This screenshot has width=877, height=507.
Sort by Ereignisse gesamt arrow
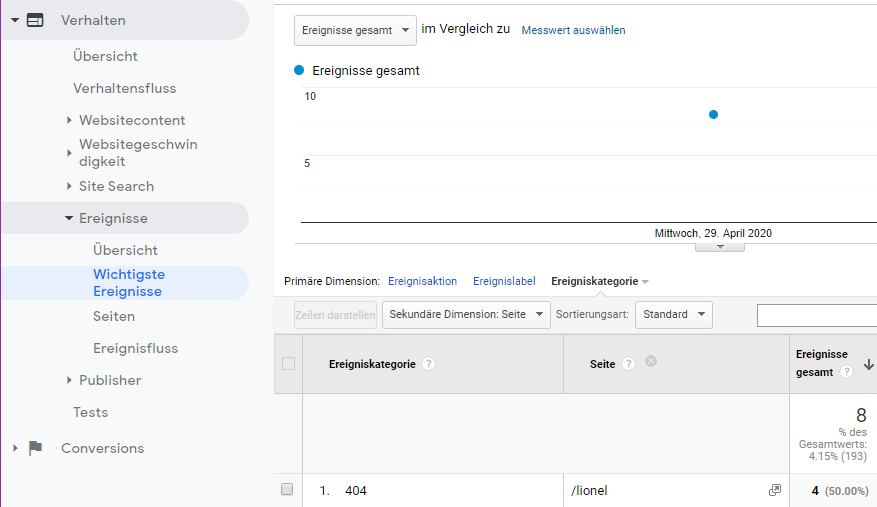coord(869,364)
